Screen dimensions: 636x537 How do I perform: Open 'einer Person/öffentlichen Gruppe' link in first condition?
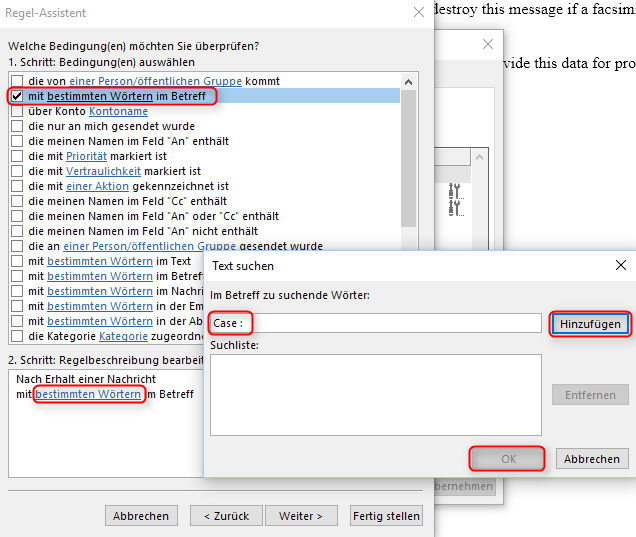pyautogui.click(x=155, y=81)
